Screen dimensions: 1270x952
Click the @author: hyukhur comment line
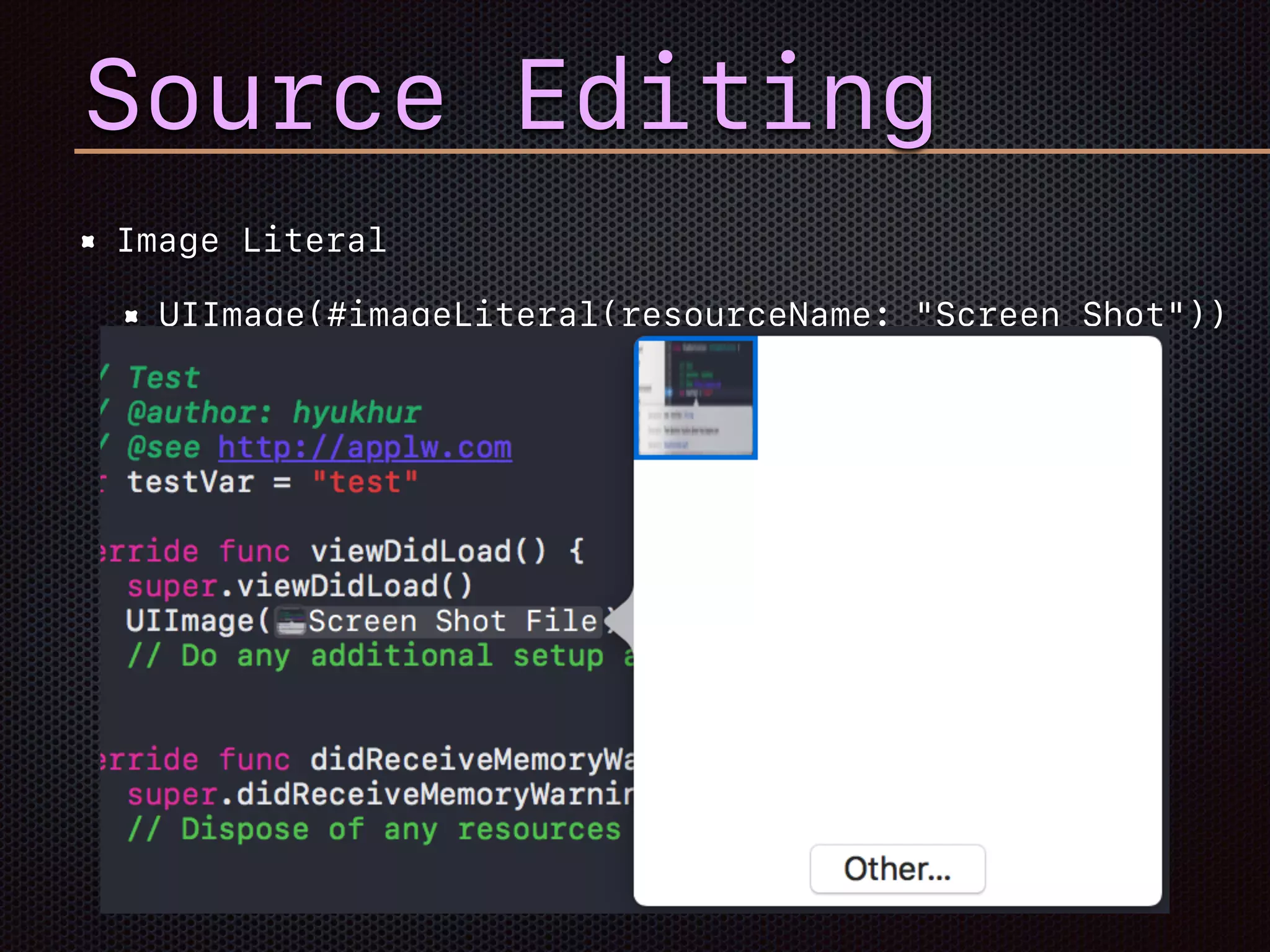(x=273, y=413)
